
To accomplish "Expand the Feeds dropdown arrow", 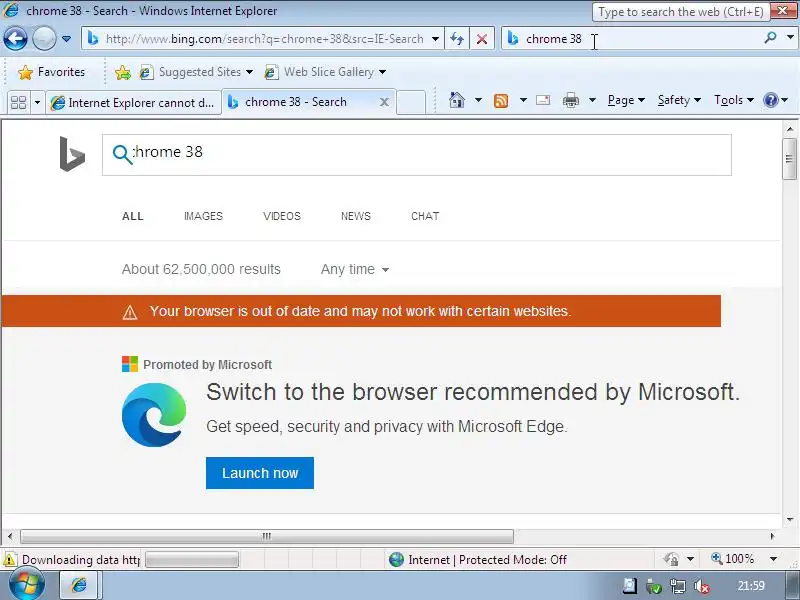I will pos(523,100).
